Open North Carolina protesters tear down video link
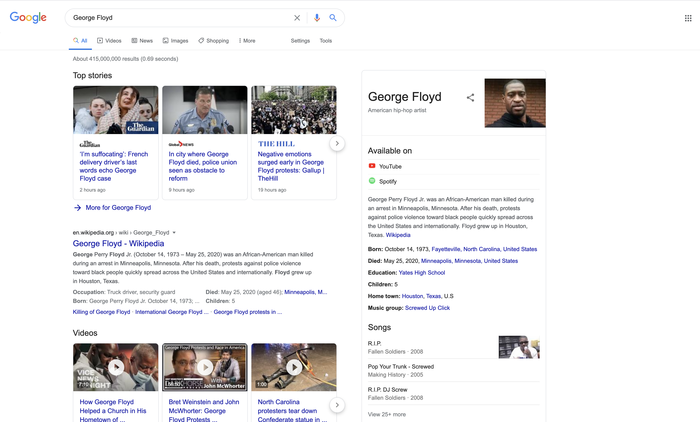This screenshot has height=422, width=700. point(292,411)
